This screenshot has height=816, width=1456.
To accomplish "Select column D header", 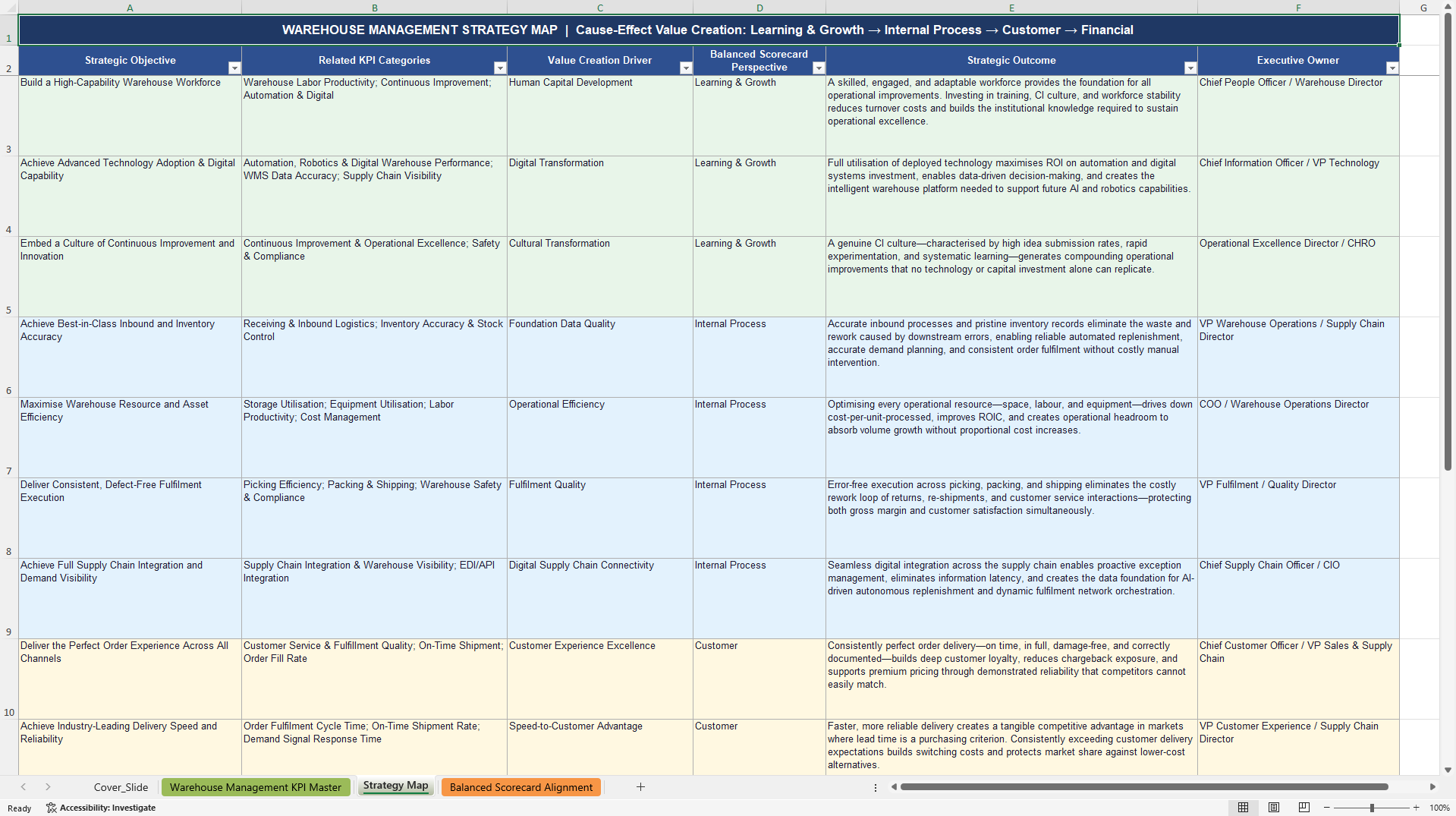I will pos(759,8).
